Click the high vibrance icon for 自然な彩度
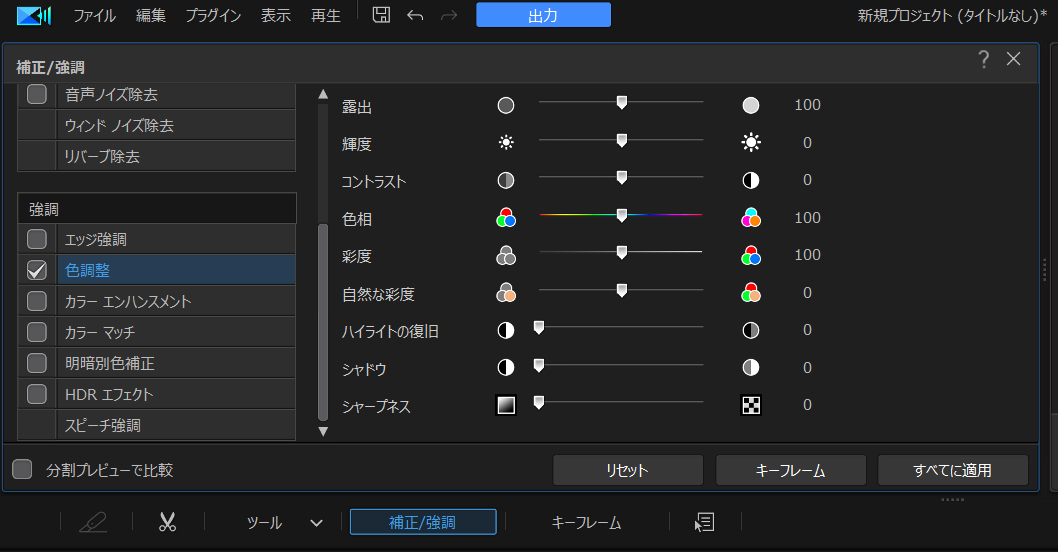Image resolution: width=1058 pixels, height=552 pixels. tap(750, 292)
